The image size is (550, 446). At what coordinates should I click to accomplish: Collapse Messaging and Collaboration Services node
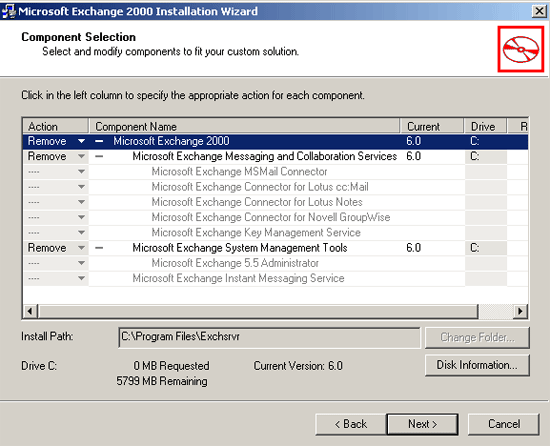point(99,156)
